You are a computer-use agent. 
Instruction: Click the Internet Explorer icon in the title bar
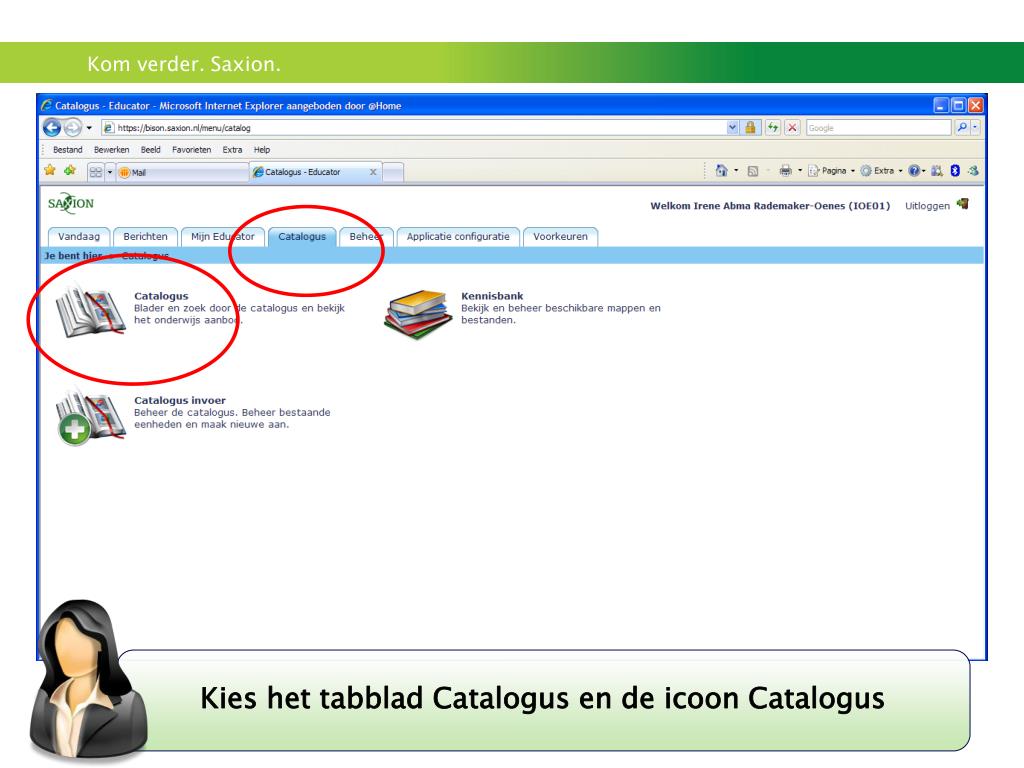point(47,105)
